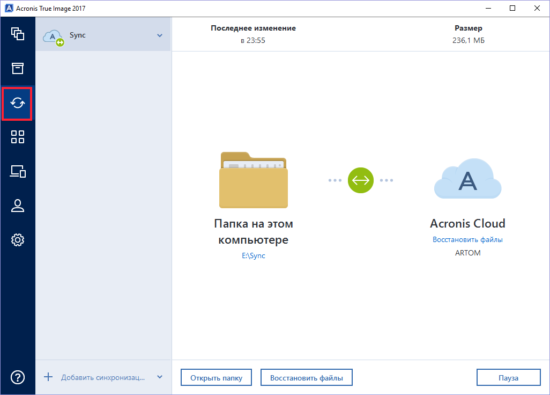
Task: Expand the Добавить синхронизацию dropdown arrow
Action: pos(160,377)
